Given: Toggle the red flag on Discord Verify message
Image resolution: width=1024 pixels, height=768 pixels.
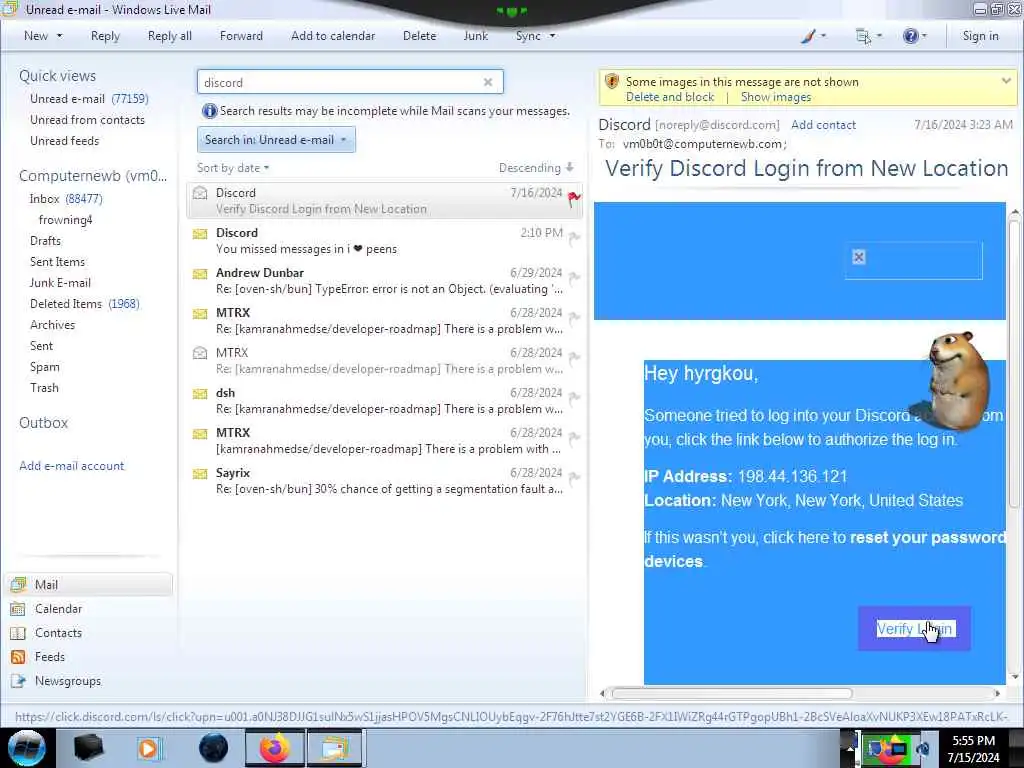Looking at the screenshot, I should pyautogui.click(x=574, y=198).
